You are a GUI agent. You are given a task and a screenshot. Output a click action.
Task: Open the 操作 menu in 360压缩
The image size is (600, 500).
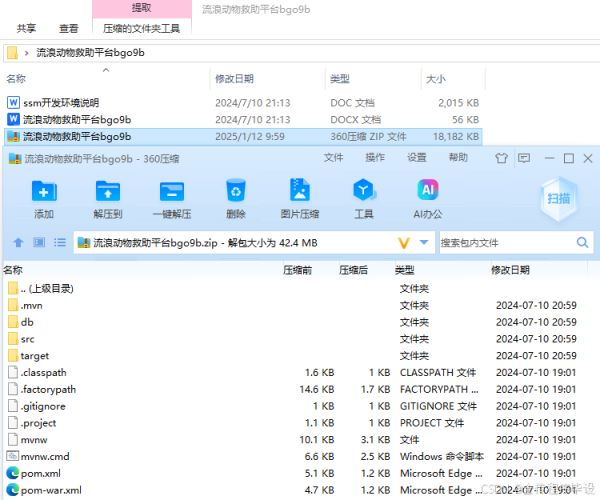click(x=375, y=158)
